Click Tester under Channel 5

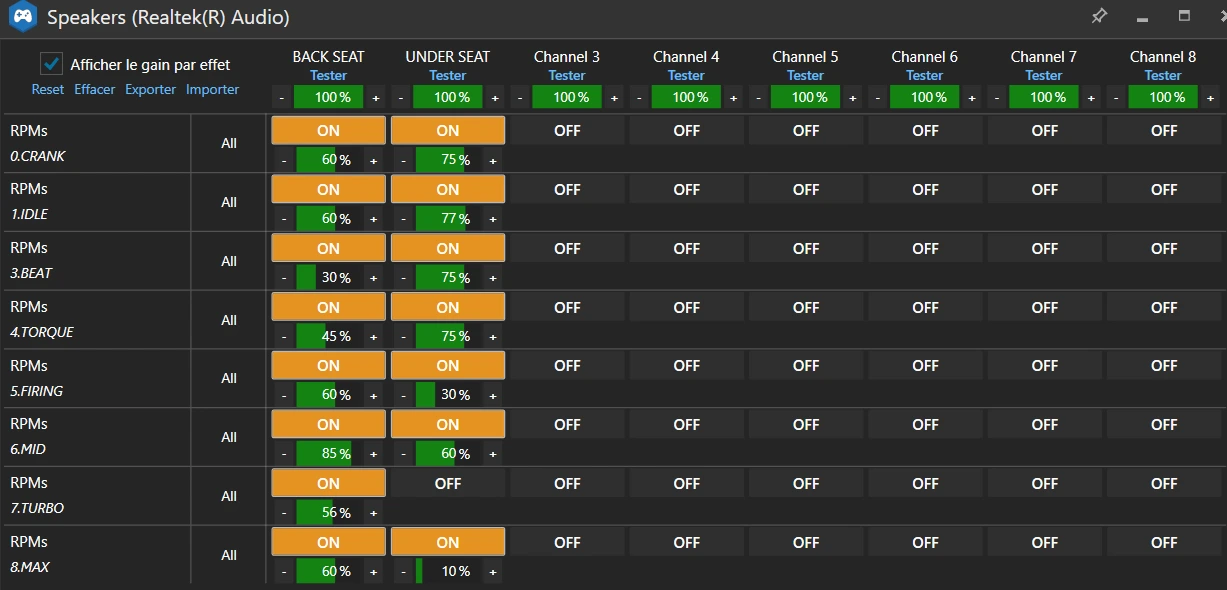(x=805, y=75)
